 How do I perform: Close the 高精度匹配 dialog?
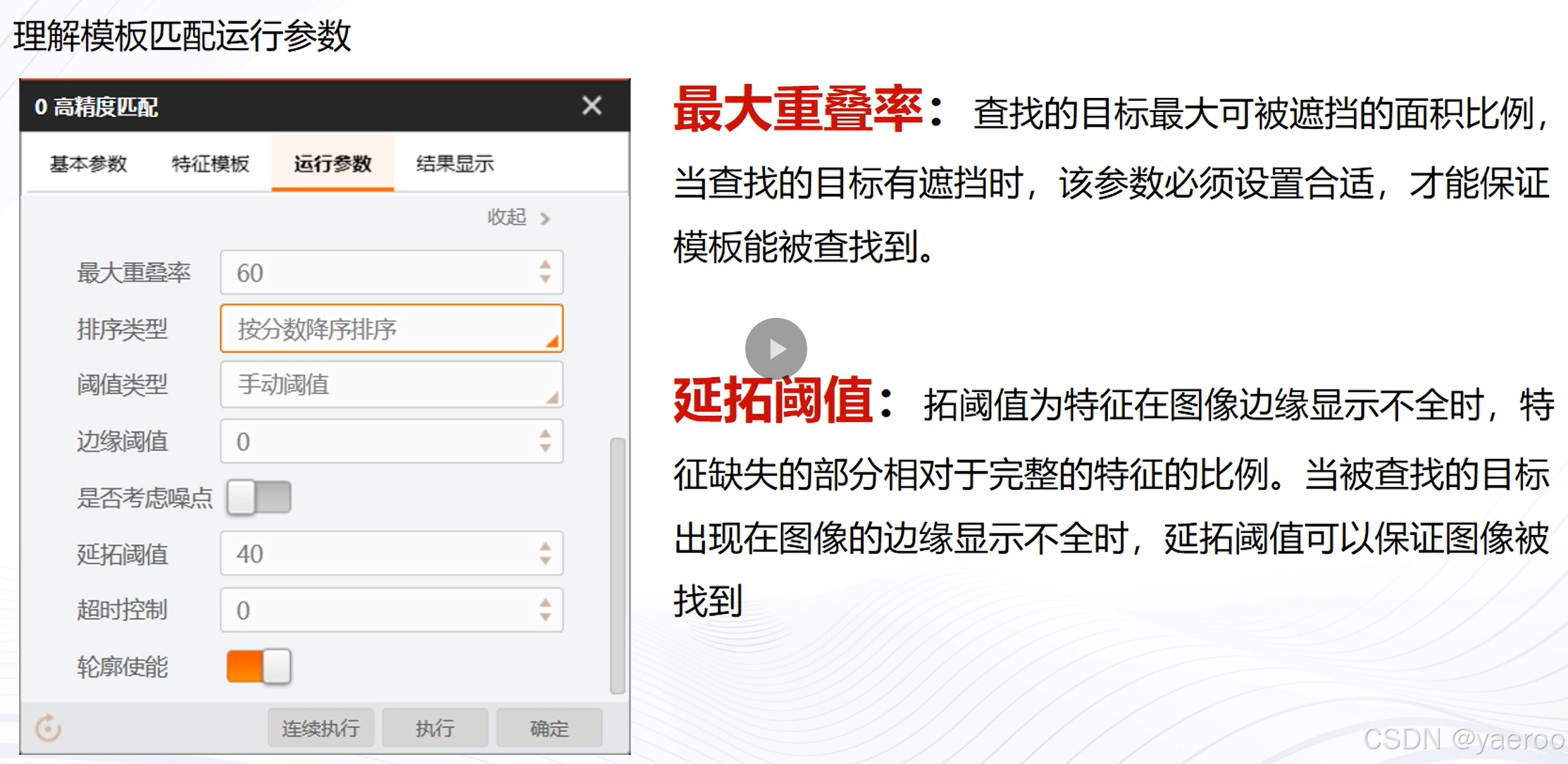592,106
